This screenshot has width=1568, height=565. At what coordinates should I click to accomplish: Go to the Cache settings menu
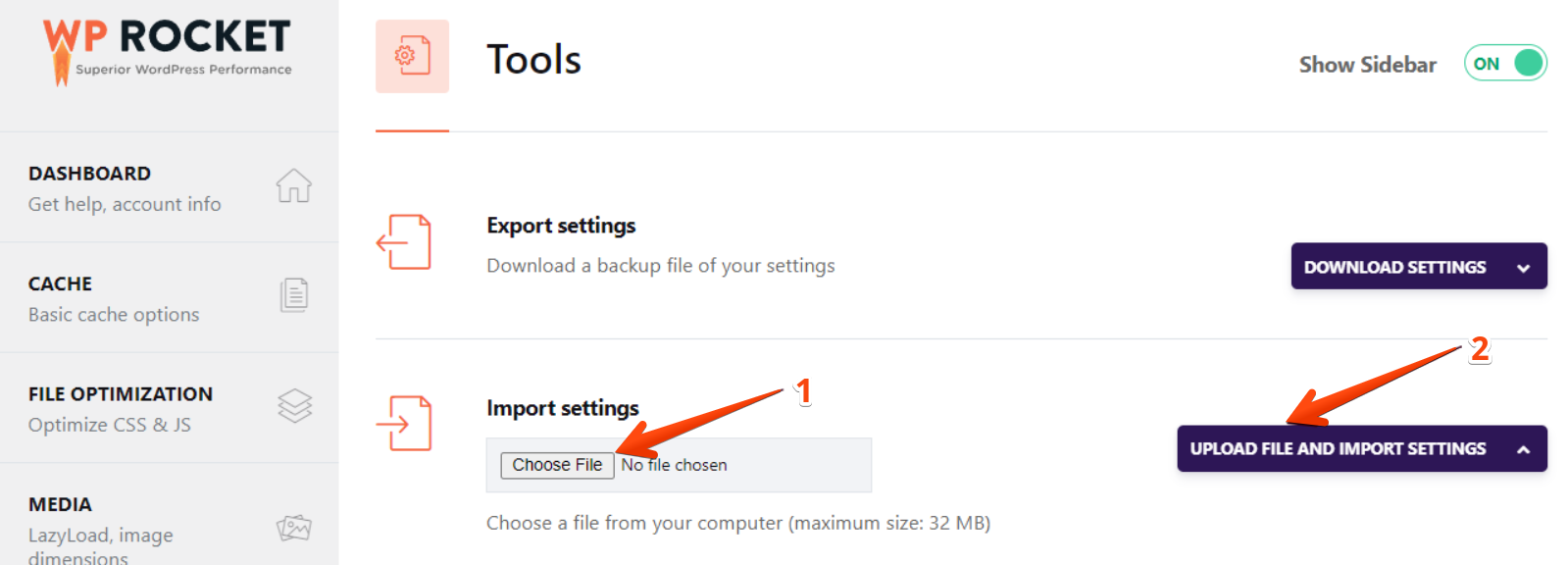pos(114,298)
